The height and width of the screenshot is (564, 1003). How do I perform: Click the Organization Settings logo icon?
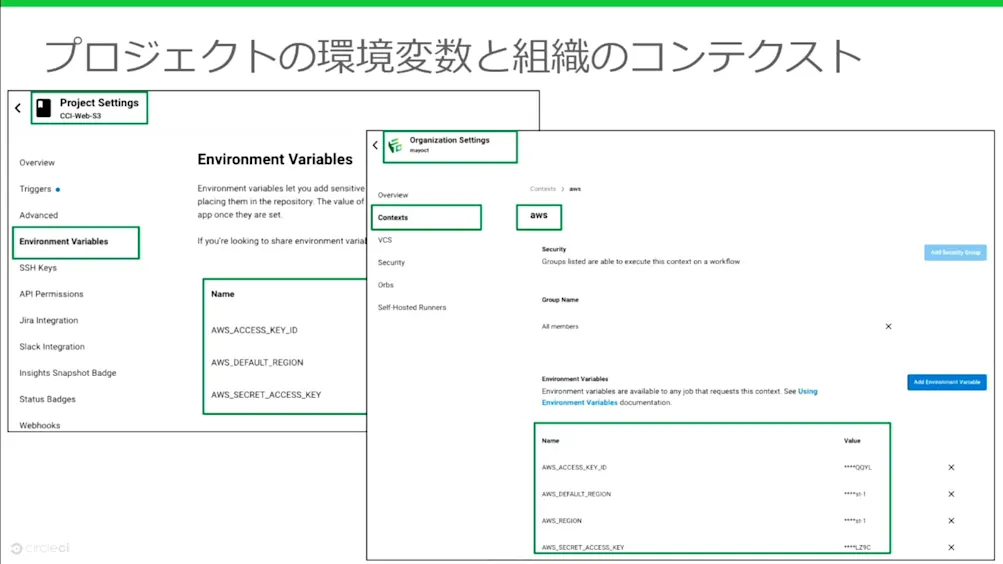395,145
